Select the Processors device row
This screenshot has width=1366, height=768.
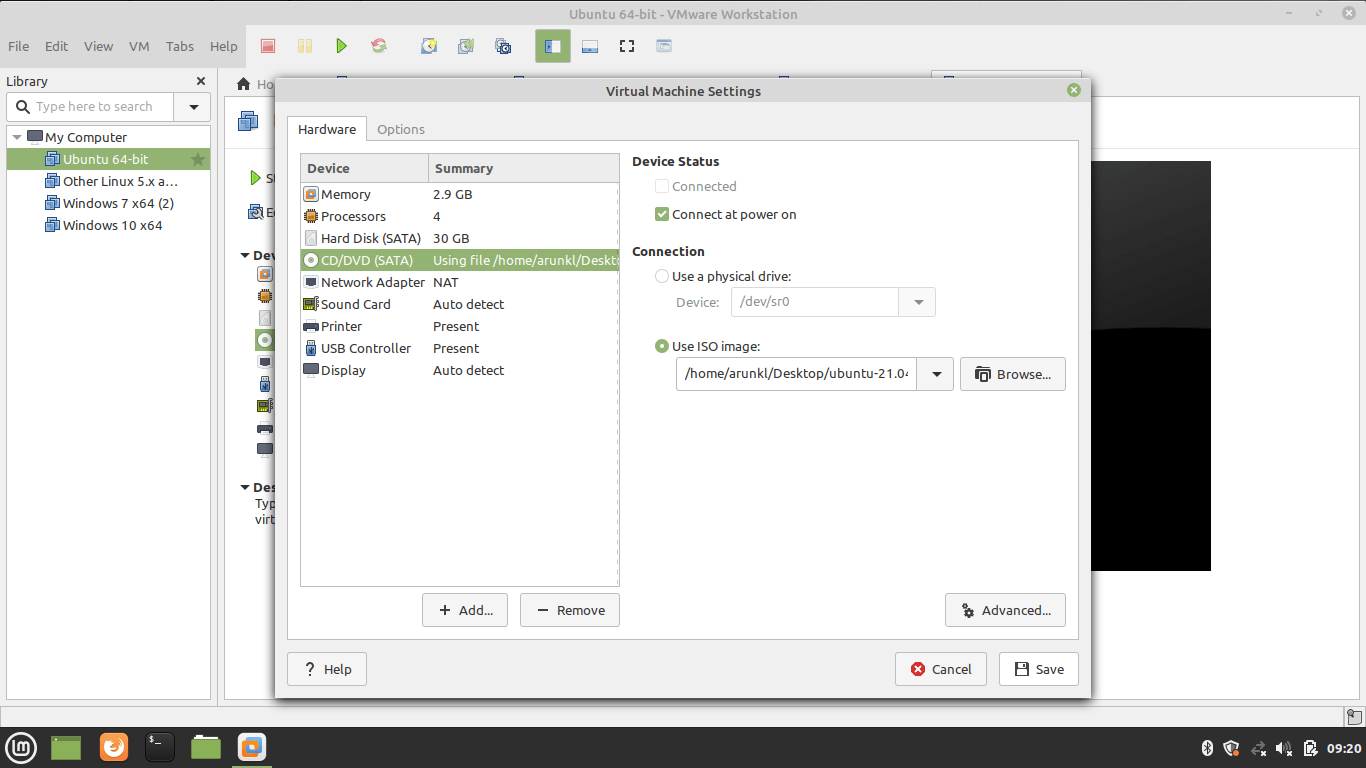(x=460, y=216)
